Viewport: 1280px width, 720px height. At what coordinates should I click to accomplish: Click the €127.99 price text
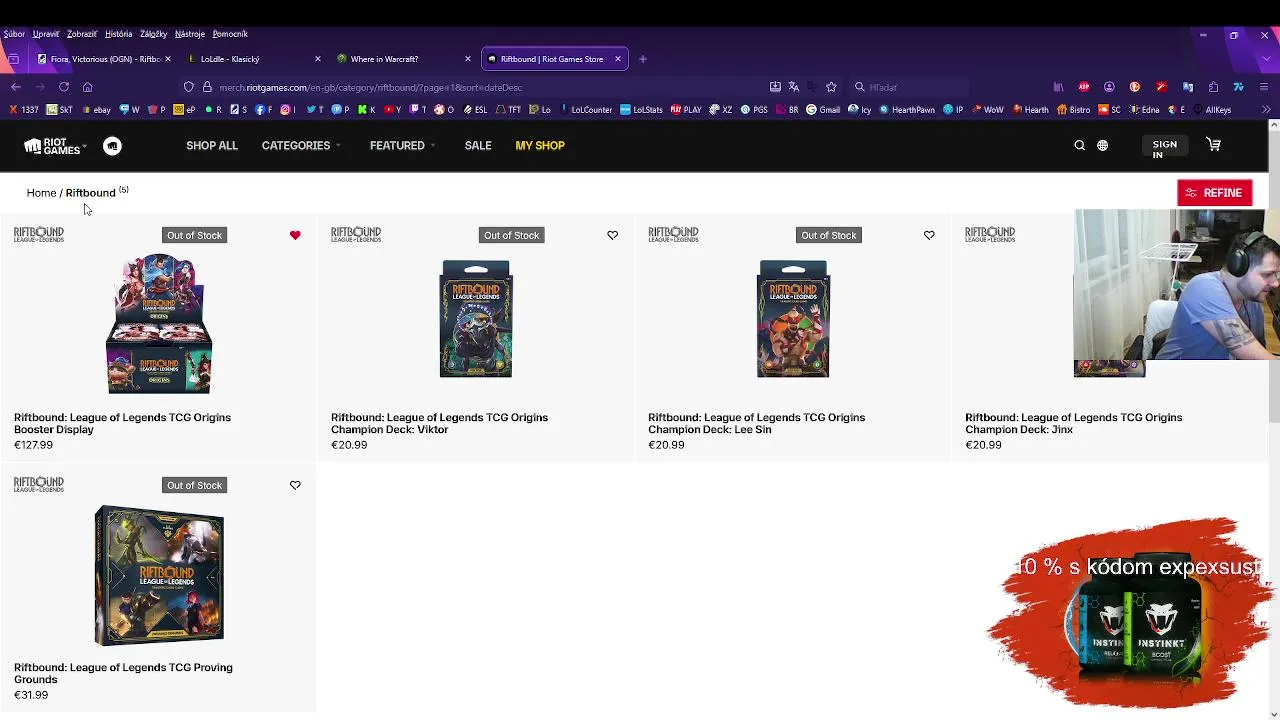33,445
